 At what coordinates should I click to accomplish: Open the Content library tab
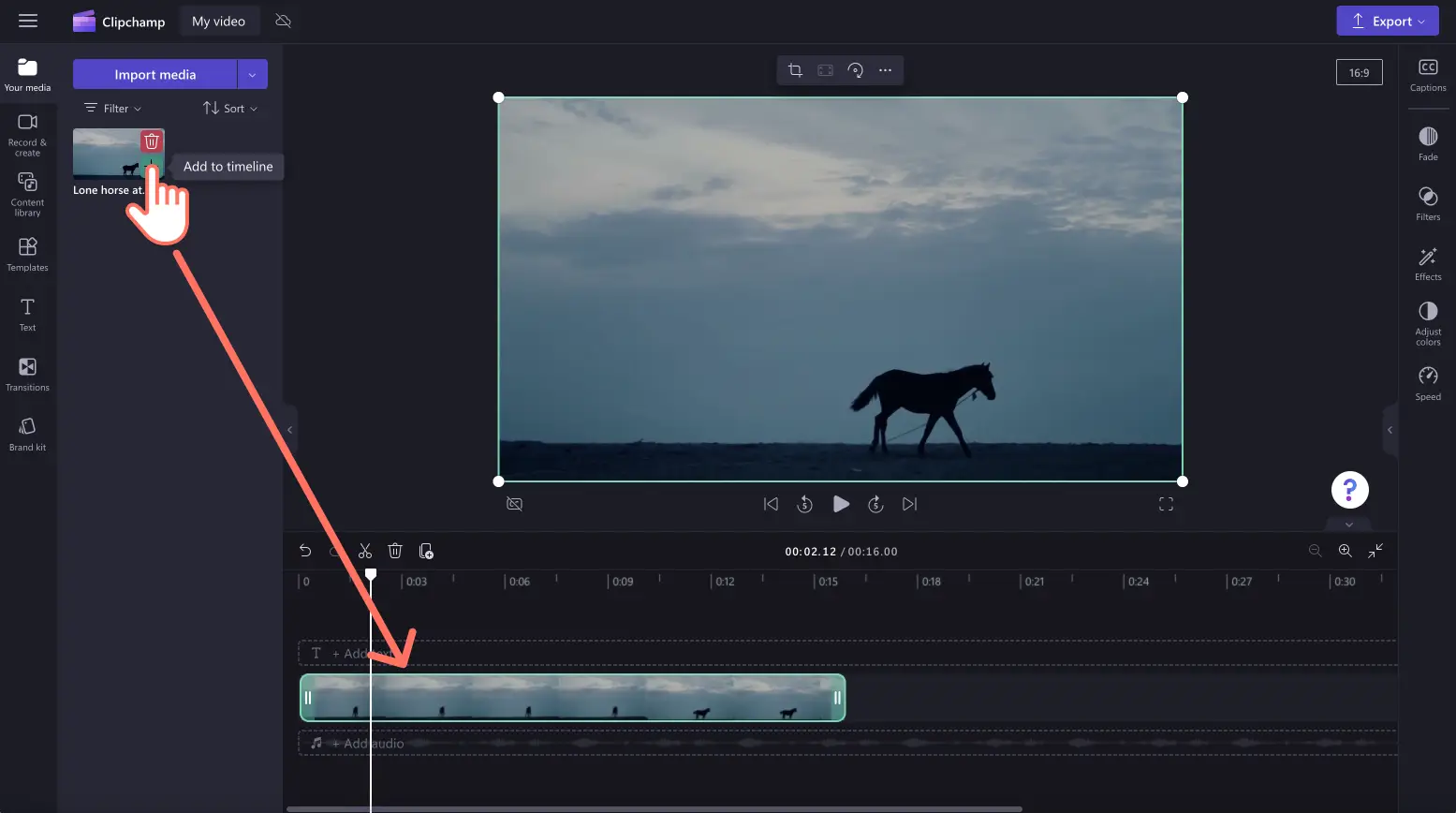(x=27, y=194)
